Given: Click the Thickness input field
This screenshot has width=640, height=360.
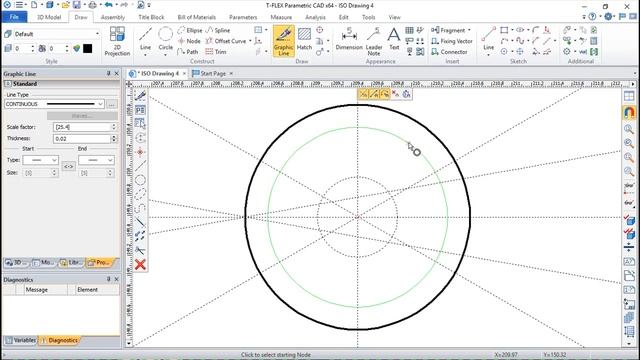Looking at the screenshot, I should 82,139.
